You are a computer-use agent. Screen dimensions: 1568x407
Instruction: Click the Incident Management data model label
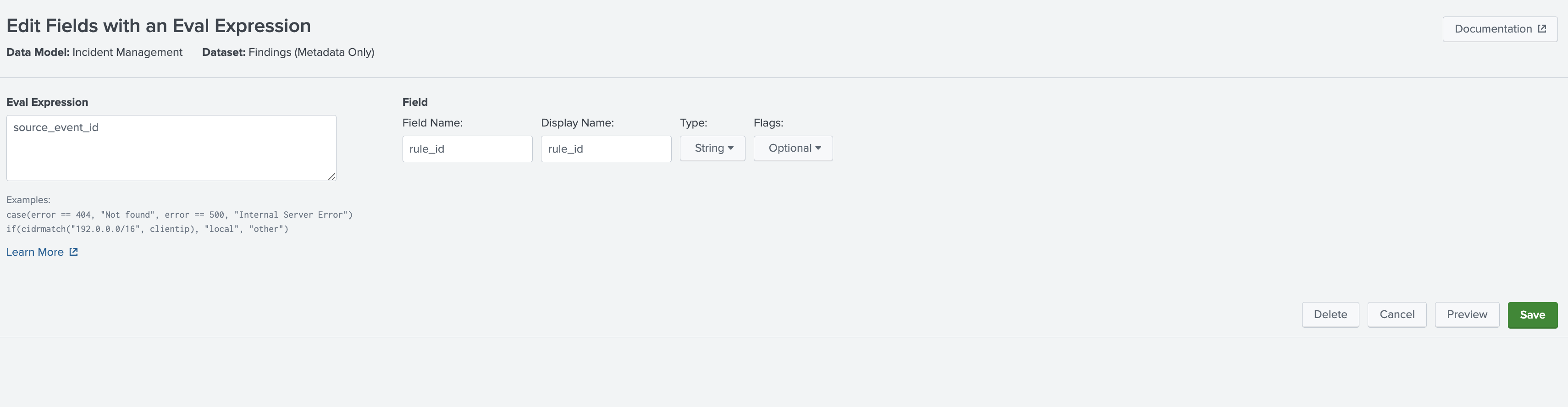pyautogui.click(x=127, y=52)
